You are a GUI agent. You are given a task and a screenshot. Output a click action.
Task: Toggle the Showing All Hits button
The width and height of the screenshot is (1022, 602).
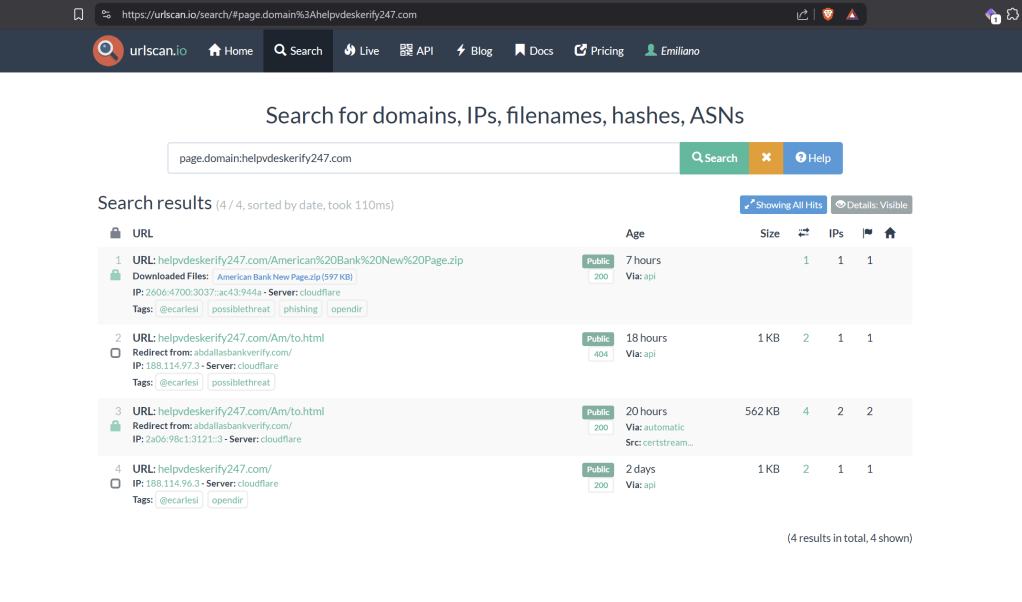[783, 205]
